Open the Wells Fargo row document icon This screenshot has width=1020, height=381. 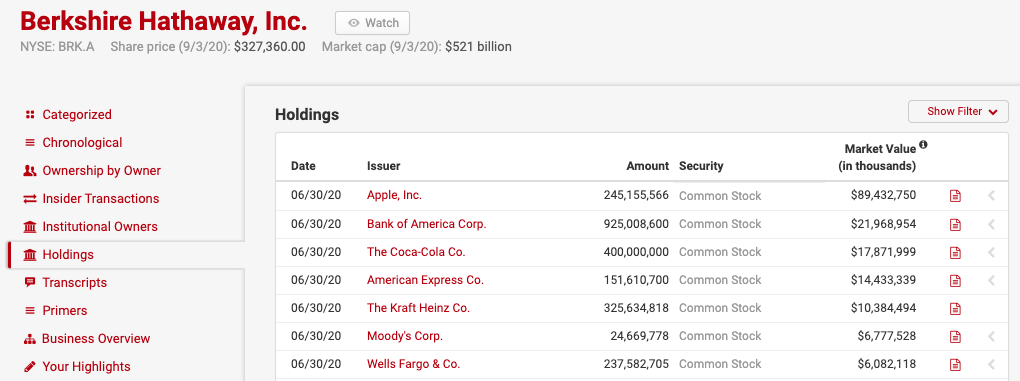(x=955, y=364)
